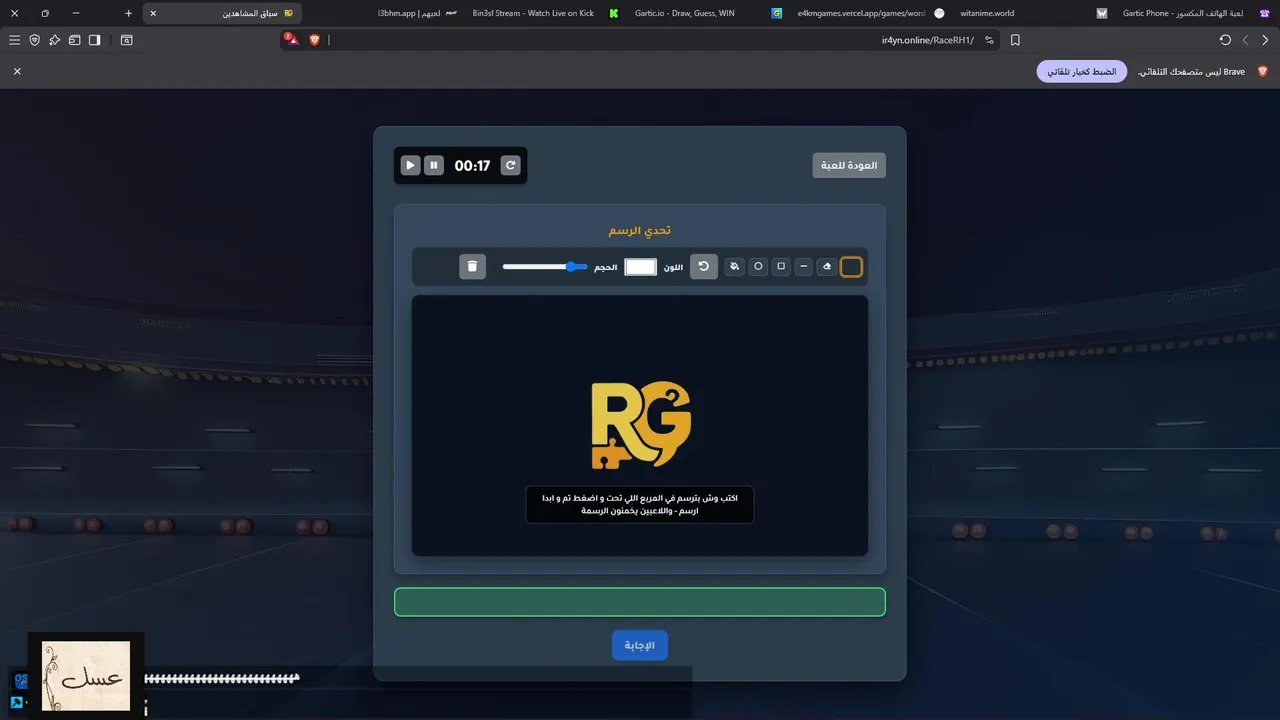The image size is (1280, 720).
Task: Open the Leo AI sparkle icon
Action: click(x=55, y=40)
